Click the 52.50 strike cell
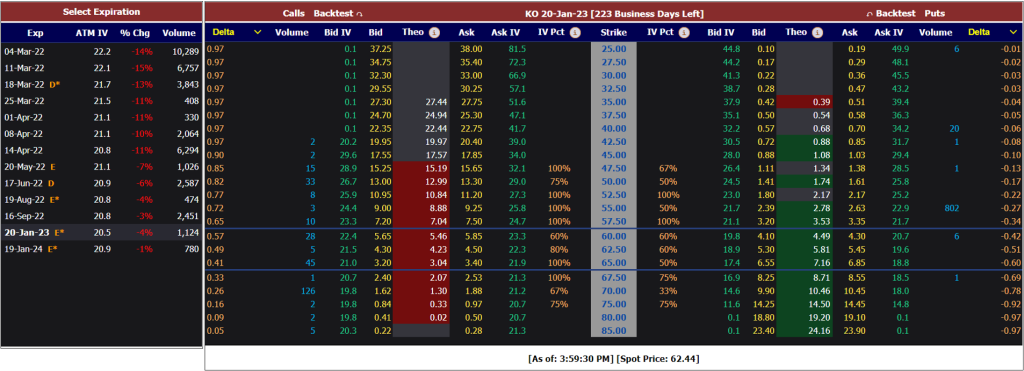 614,195
